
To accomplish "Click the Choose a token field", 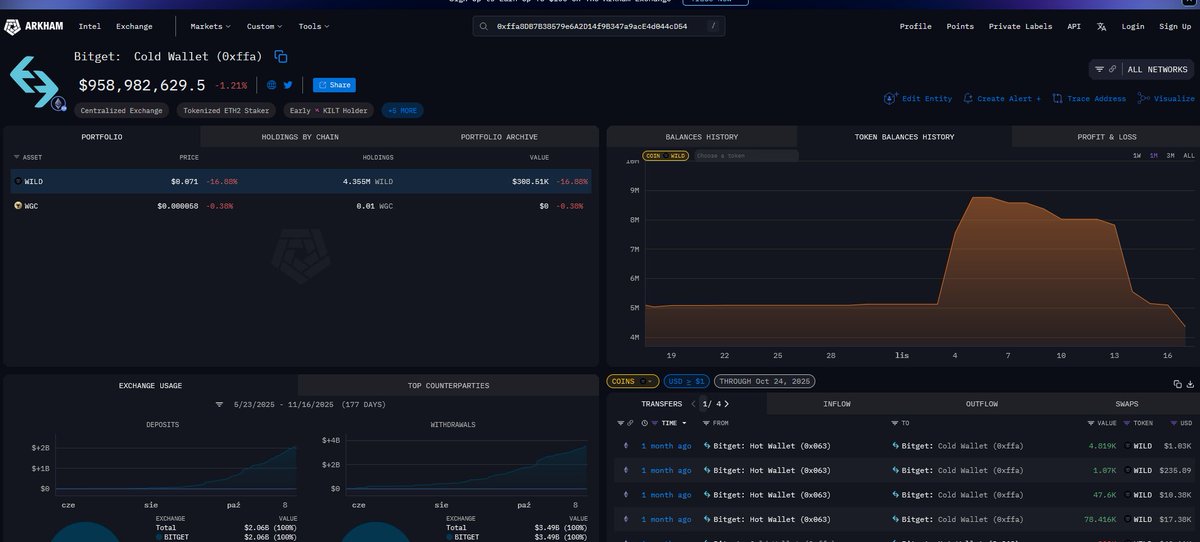I will click(745, 156).
